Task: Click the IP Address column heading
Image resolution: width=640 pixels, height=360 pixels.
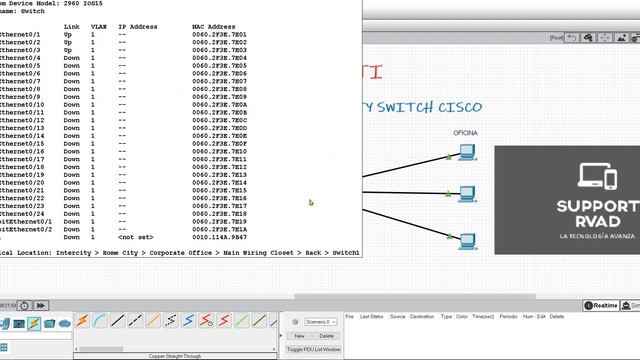Action: click(138, 27)
